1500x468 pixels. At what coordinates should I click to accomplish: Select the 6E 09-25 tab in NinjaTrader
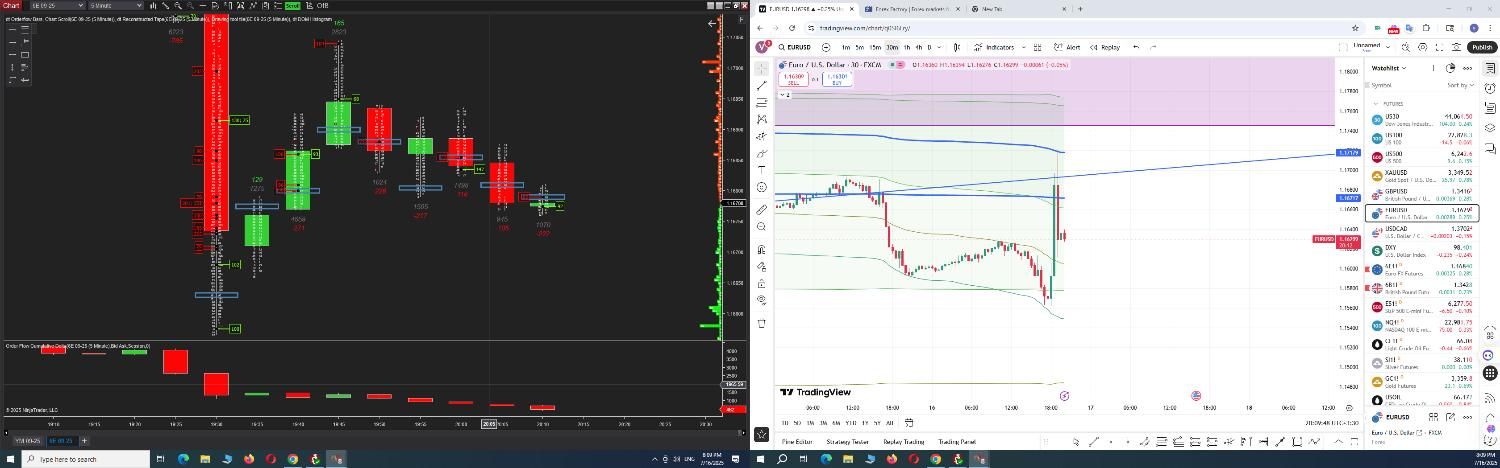pyautogui.click(x=61, y=440)
